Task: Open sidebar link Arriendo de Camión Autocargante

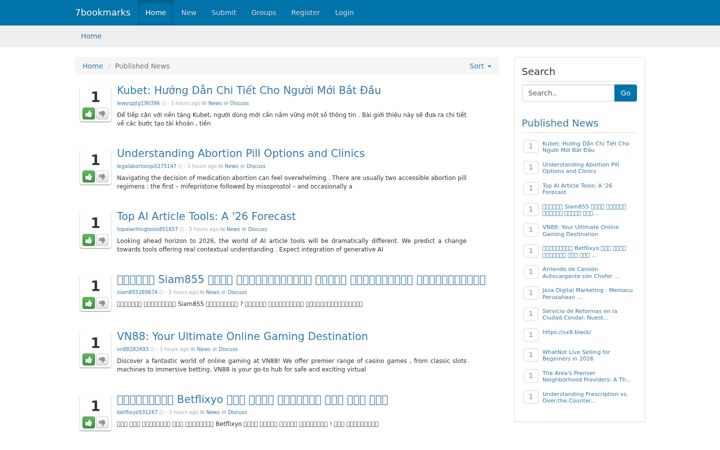Action: 581,273
